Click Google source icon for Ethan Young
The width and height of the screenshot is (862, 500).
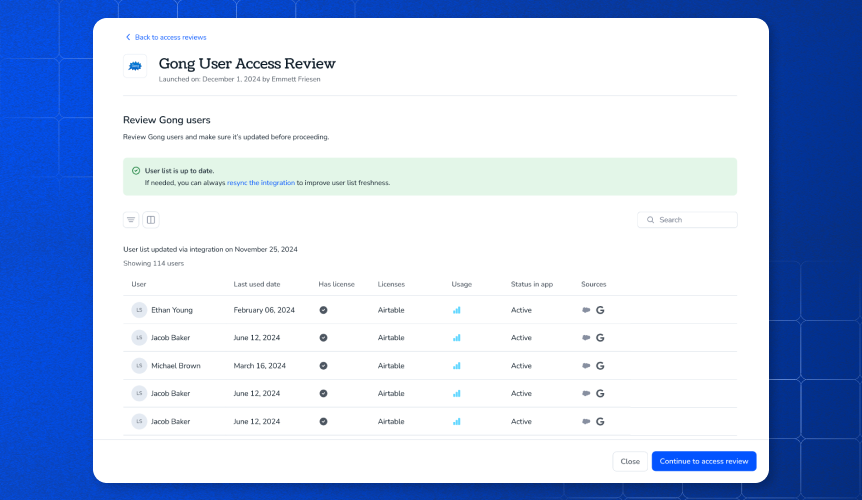[600, 310]
